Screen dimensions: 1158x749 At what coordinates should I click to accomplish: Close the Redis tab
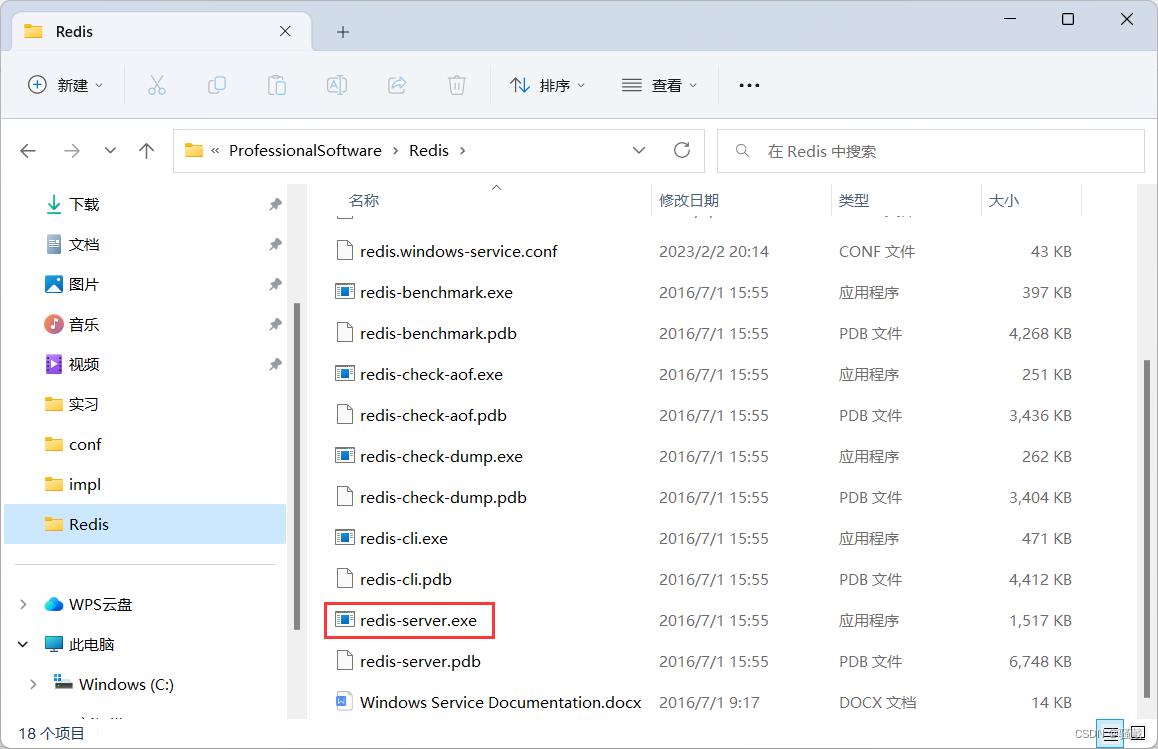285,31
